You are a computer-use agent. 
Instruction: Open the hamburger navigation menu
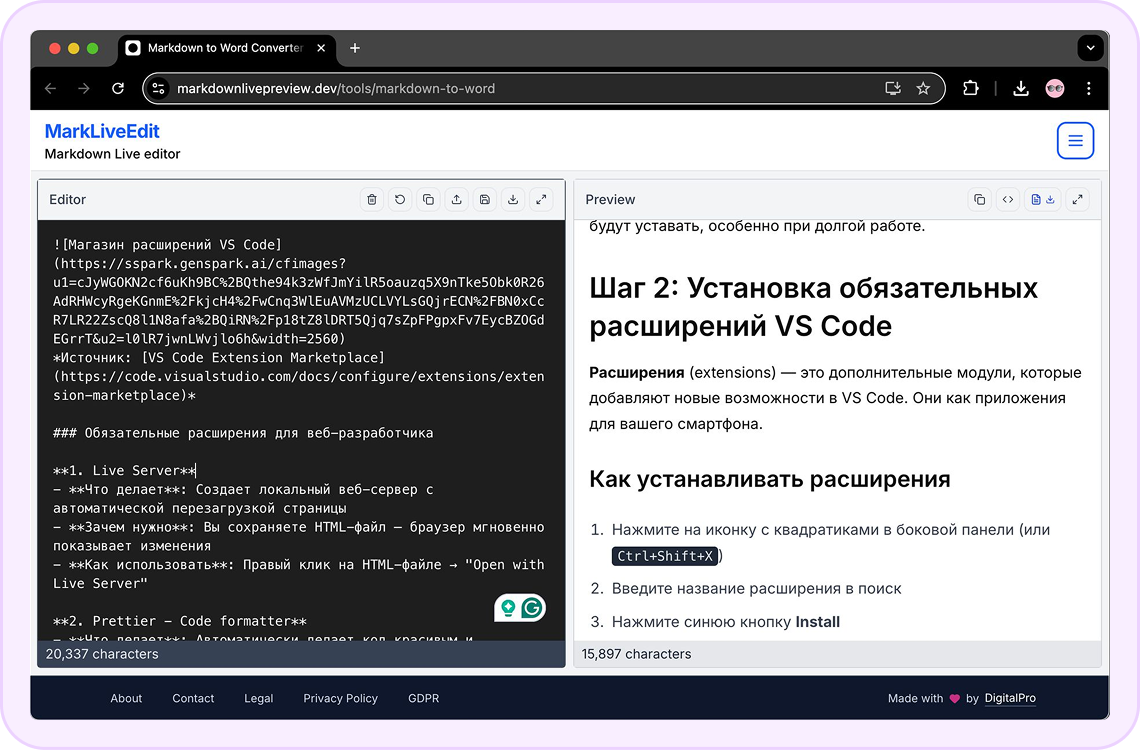1076,140
